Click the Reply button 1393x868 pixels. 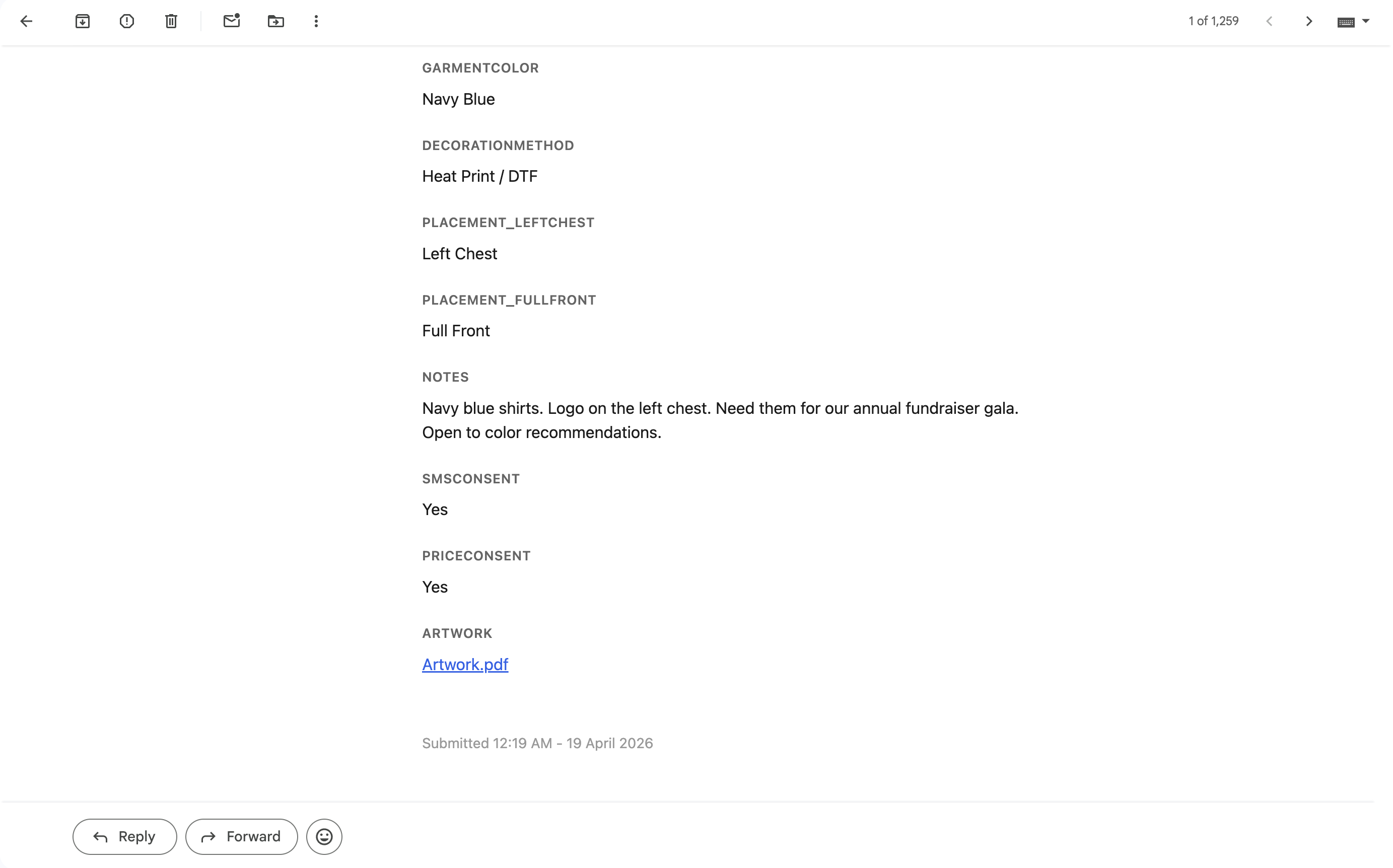(124, 836)
